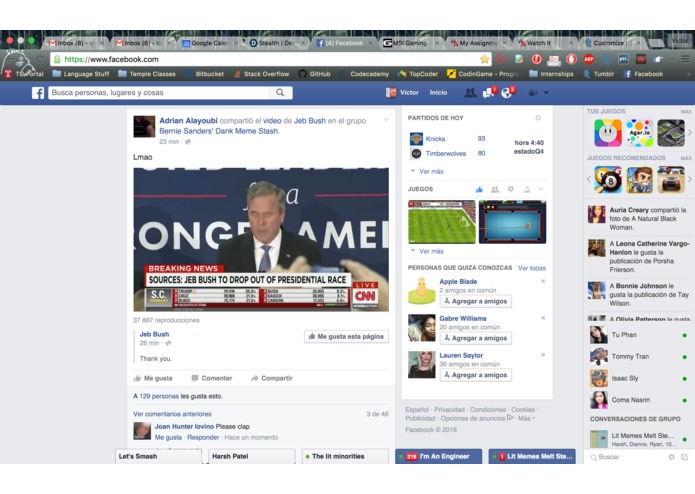This screenshot has height=494, width=695.
Task: Open chat with Tu Phan
Action: [638, 335]
